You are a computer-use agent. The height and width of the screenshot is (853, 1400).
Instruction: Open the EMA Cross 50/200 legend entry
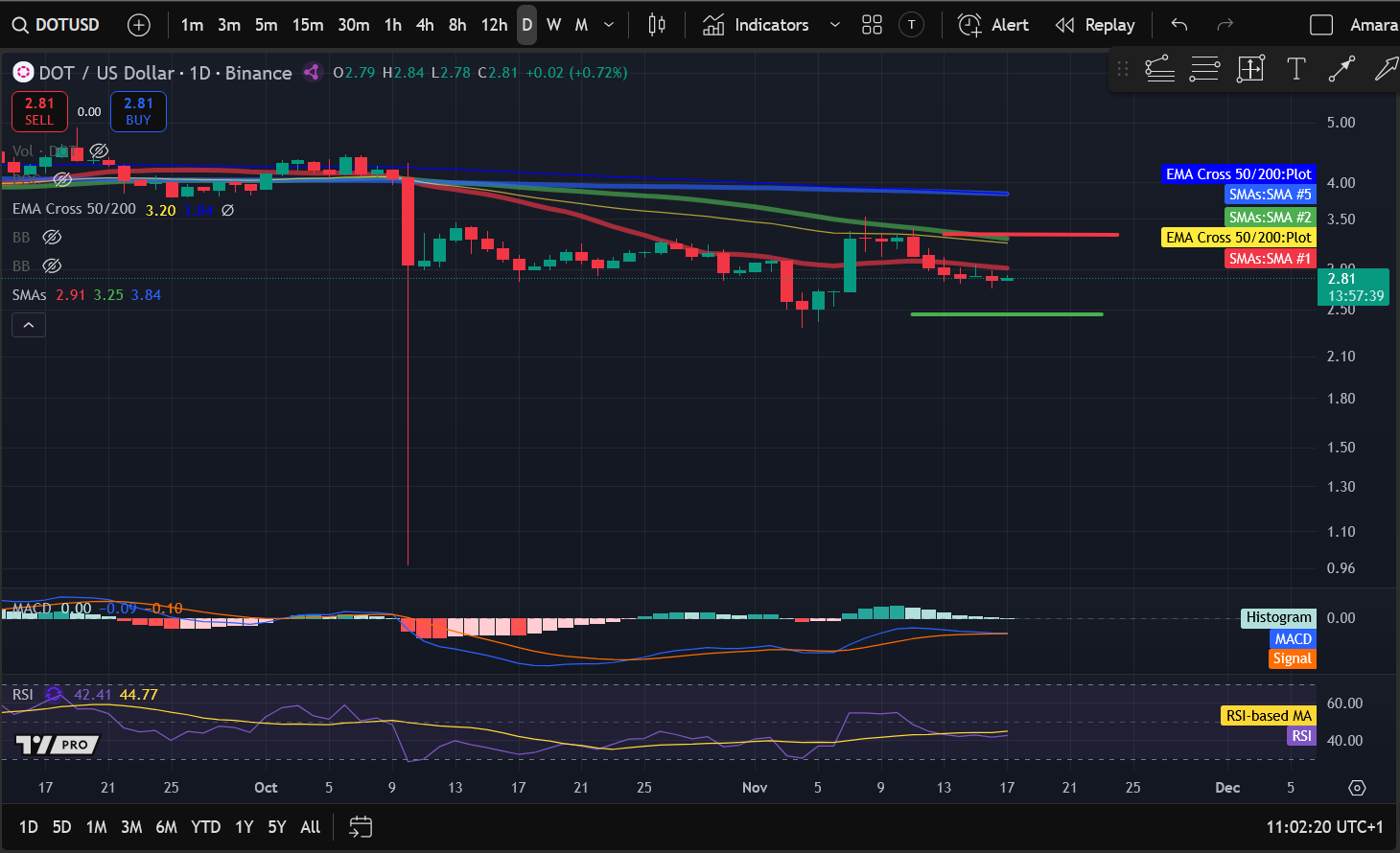(74, 209)
